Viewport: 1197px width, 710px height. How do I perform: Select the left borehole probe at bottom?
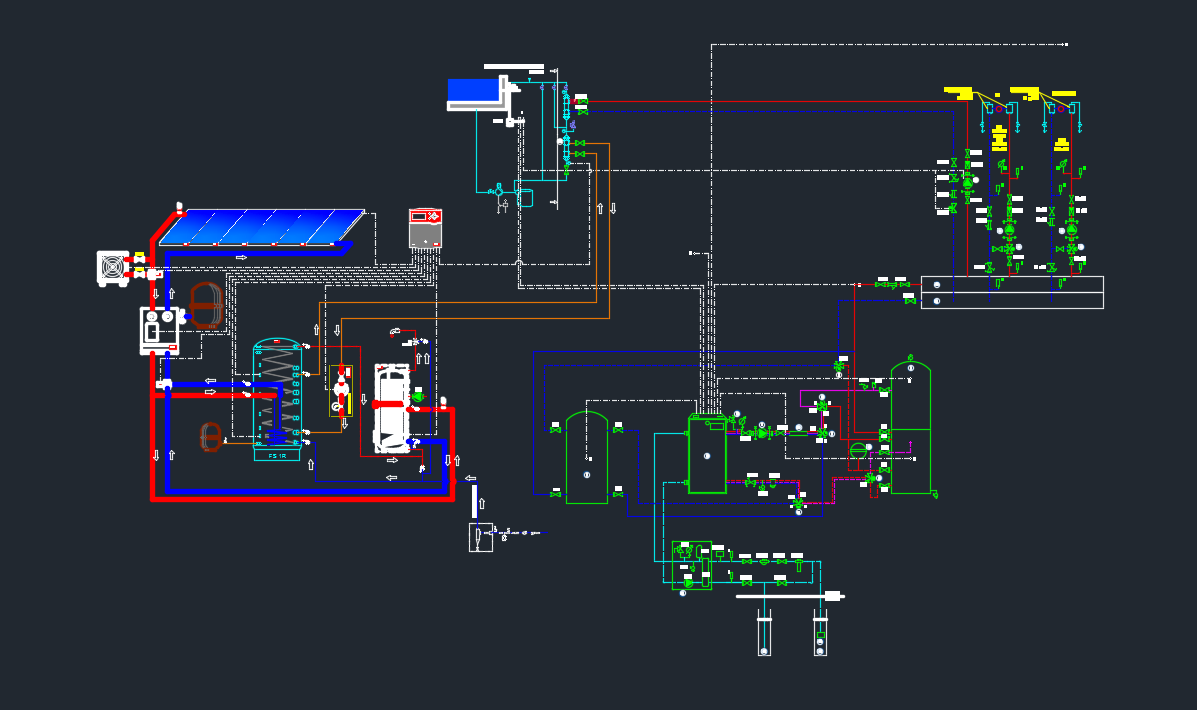764,632
